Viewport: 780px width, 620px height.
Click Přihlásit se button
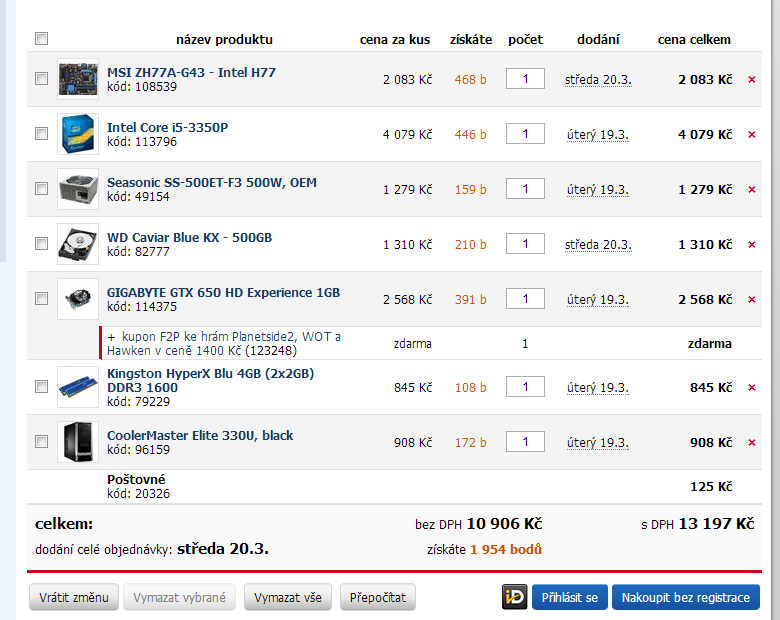point(570,597)
